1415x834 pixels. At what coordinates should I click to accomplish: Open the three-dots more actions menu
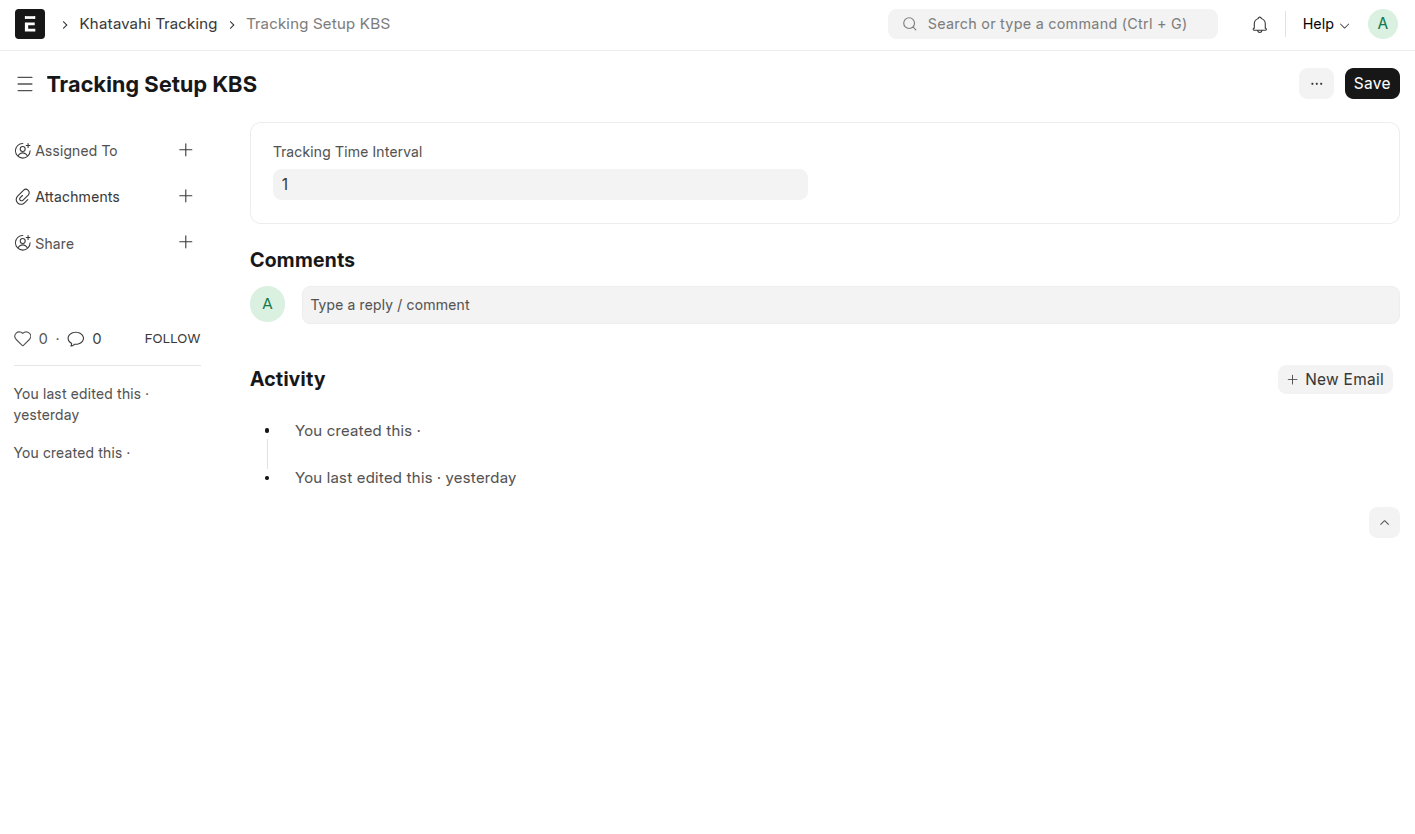[x=1316, y=84]
